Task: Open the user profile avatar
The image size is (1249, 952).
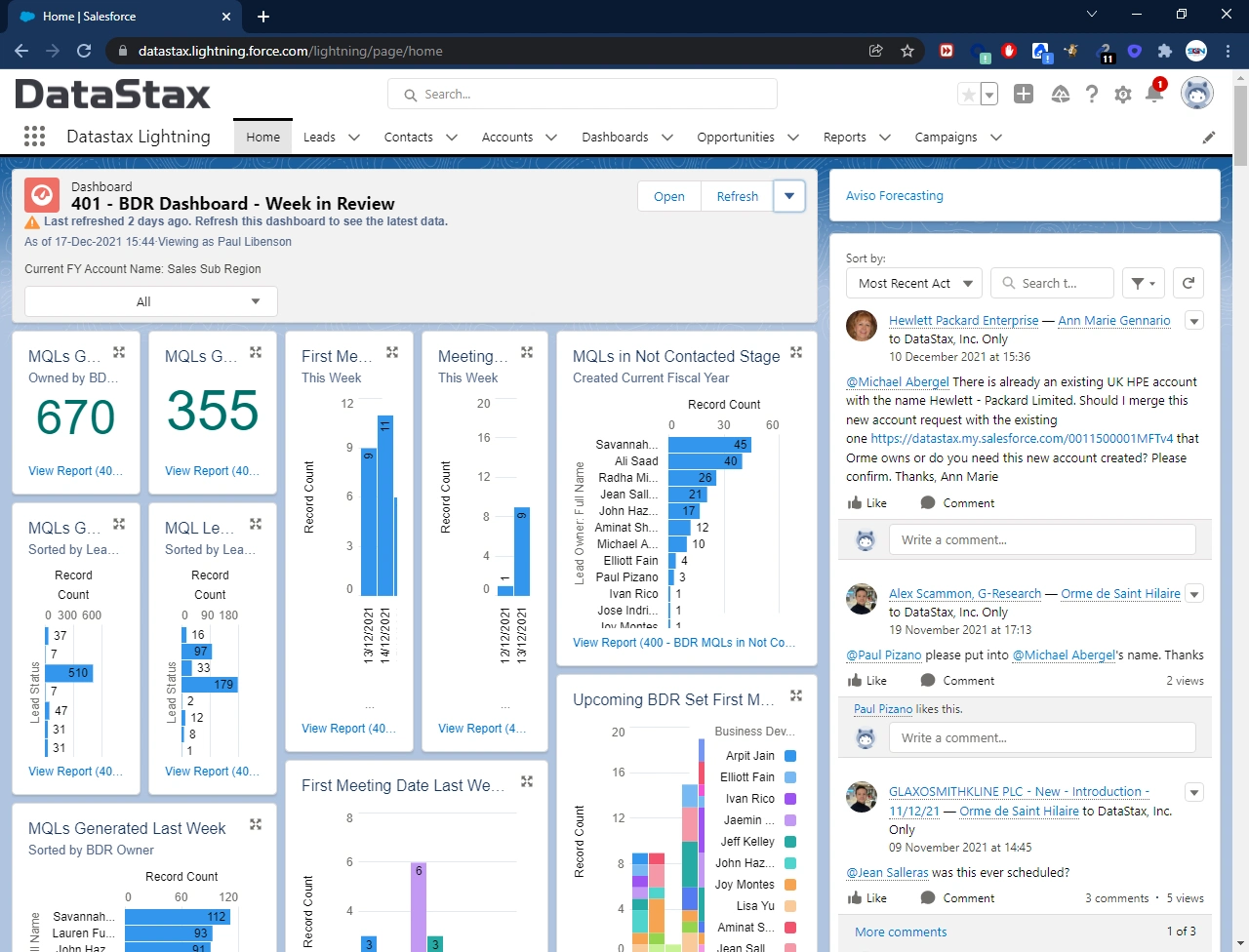Action: (x=1197, y=94)
